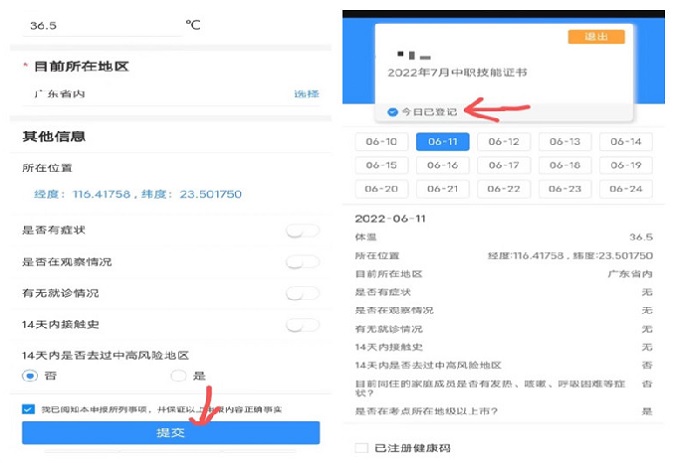
Task: Select the 否 radio button
Action: coord(29,375)
